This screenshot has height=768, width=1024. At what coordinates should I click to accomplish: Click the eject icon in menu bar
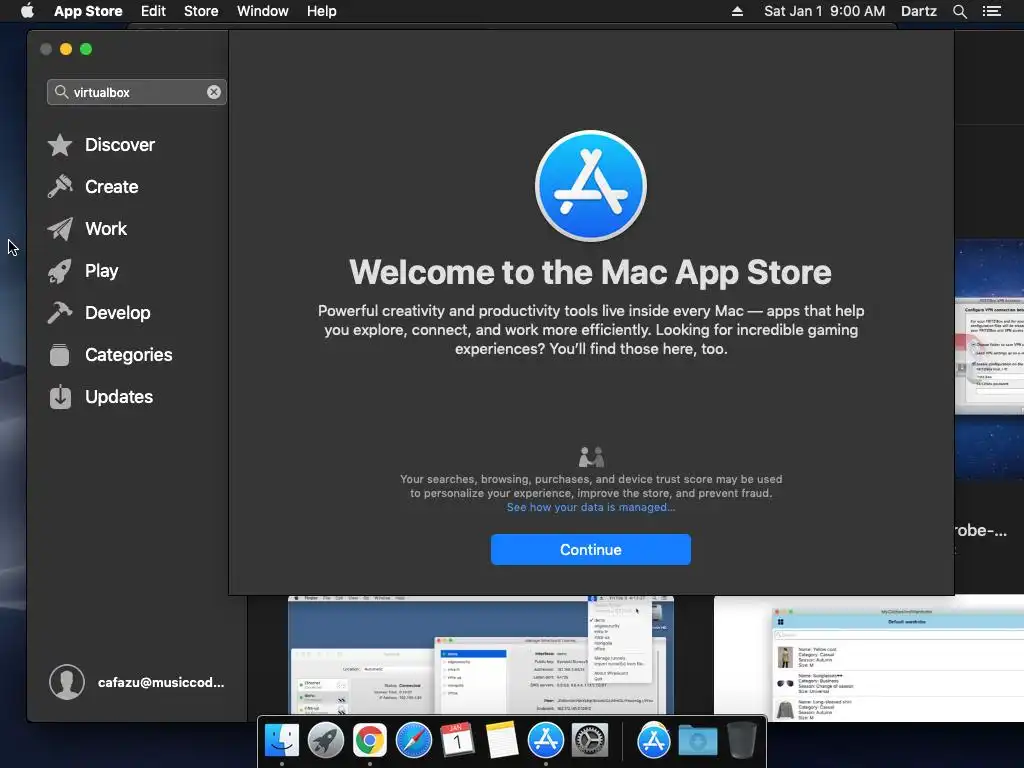(737, 11)
